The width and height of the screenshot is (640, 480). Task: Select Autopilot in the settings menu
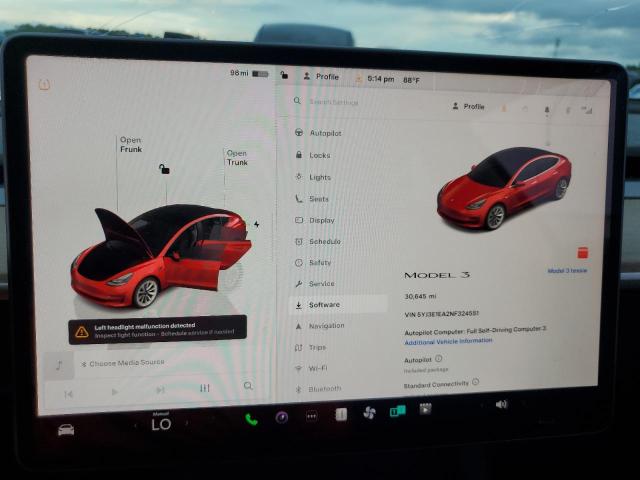(x=325, y=133)
